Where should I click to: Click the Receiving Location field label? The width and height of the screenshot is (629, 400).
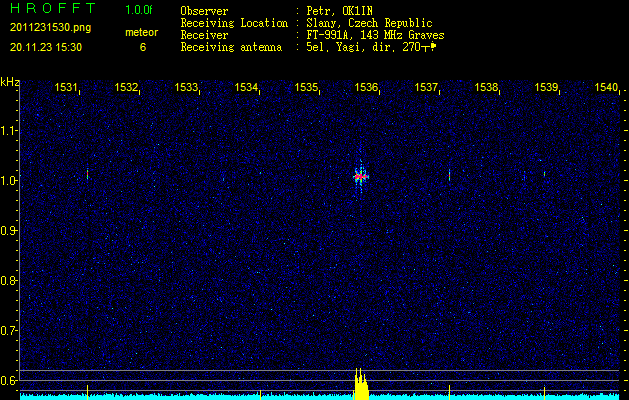[234, 23]
